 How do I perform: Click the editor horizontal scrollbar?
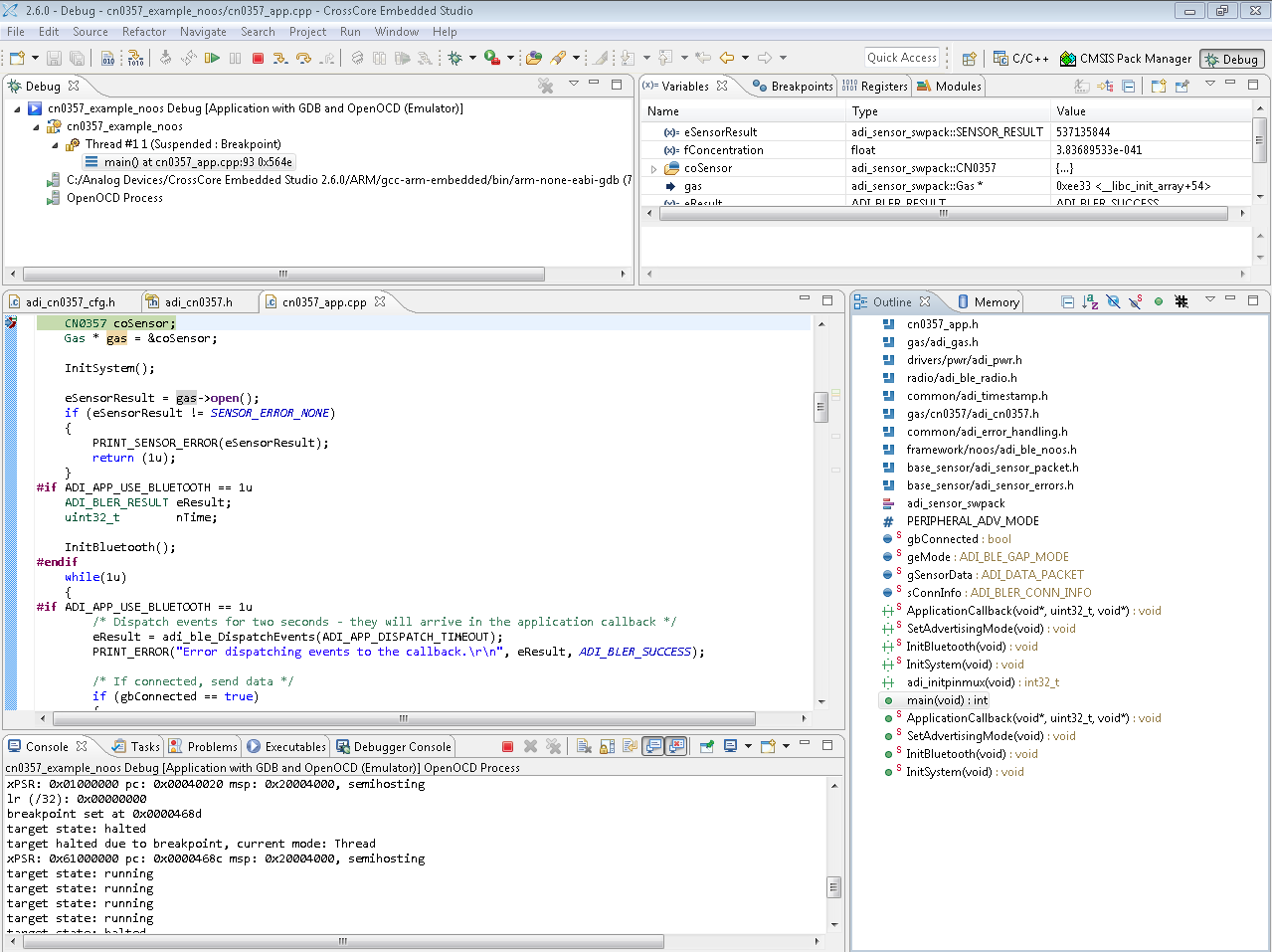click(403, 718)
